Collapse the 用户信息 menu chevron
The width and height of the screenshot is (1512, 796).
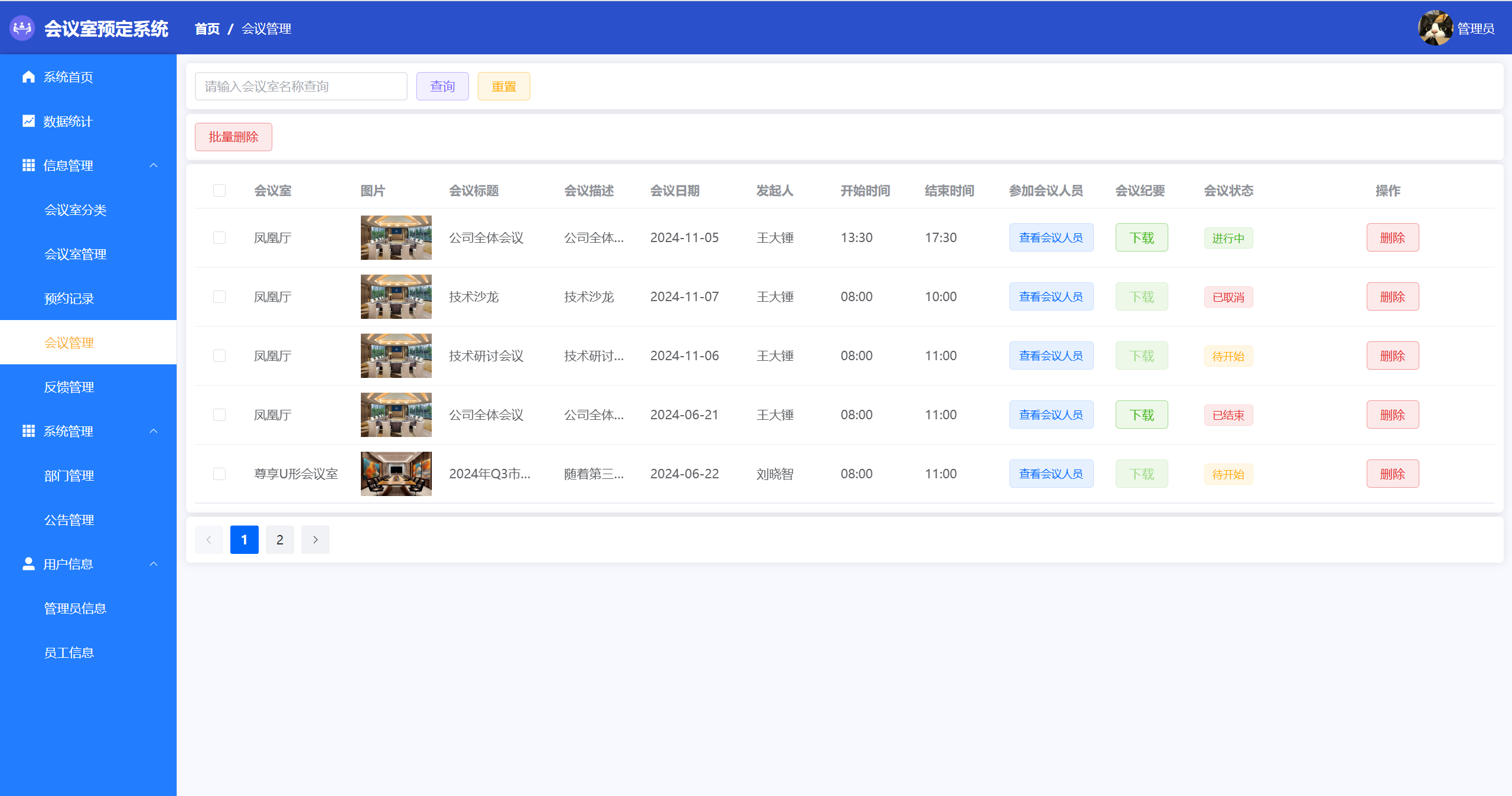tap(154, 564)
